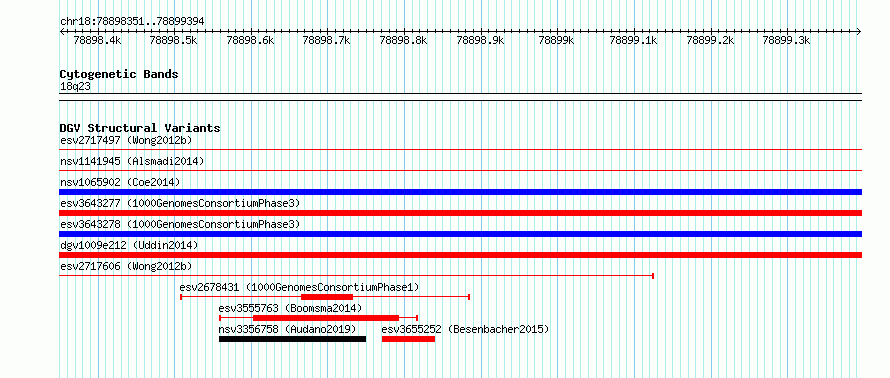This screenshot has width=890, height=378.
Task: Click the left arrow of the ruler
Action: coord(62,31)
